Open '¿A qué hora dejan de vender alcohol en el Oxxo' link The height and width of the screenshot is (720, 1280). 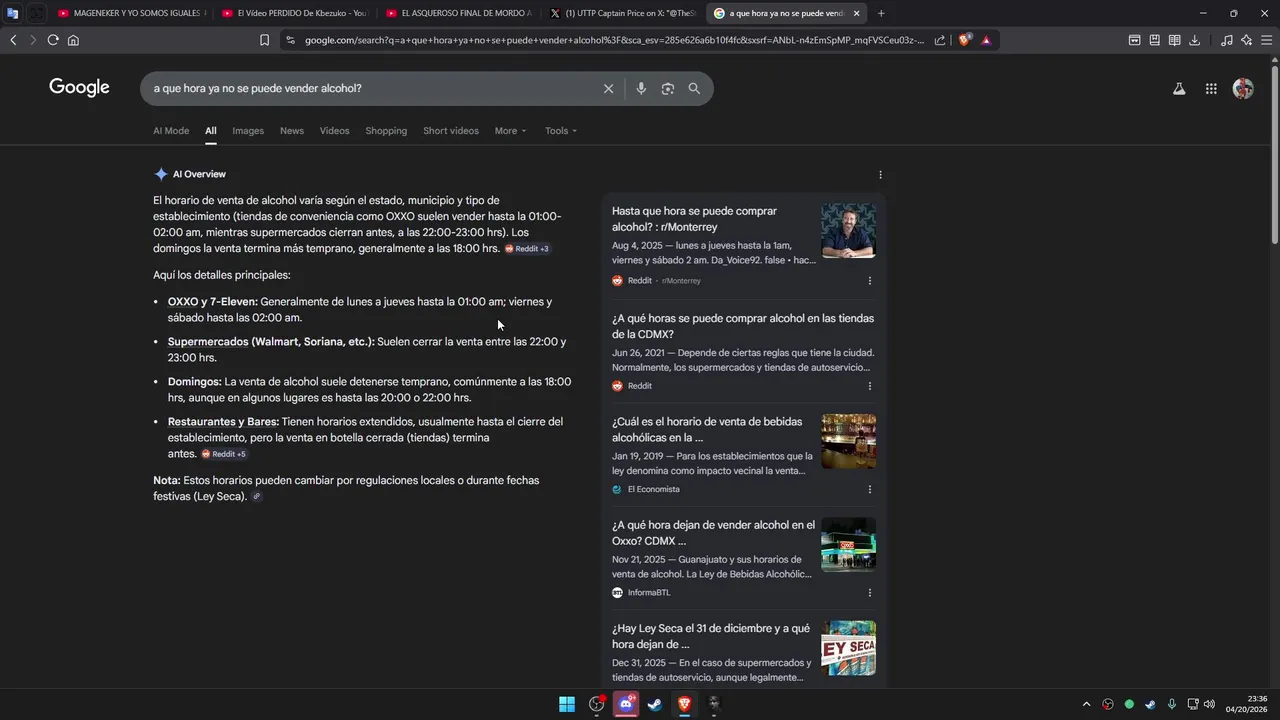coord(713,533)
